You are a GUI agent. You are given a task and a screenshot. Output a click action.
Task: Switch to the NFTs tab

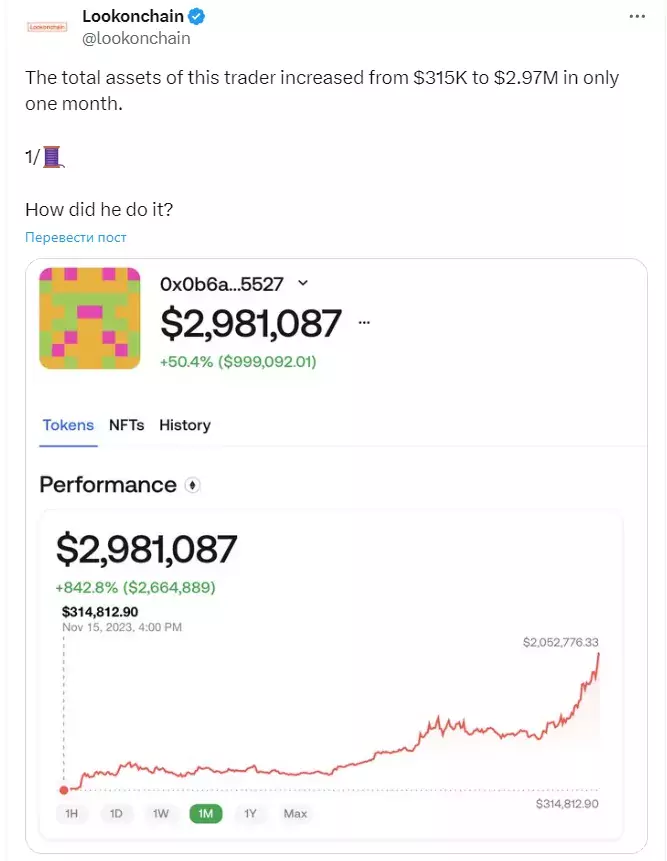126,425
